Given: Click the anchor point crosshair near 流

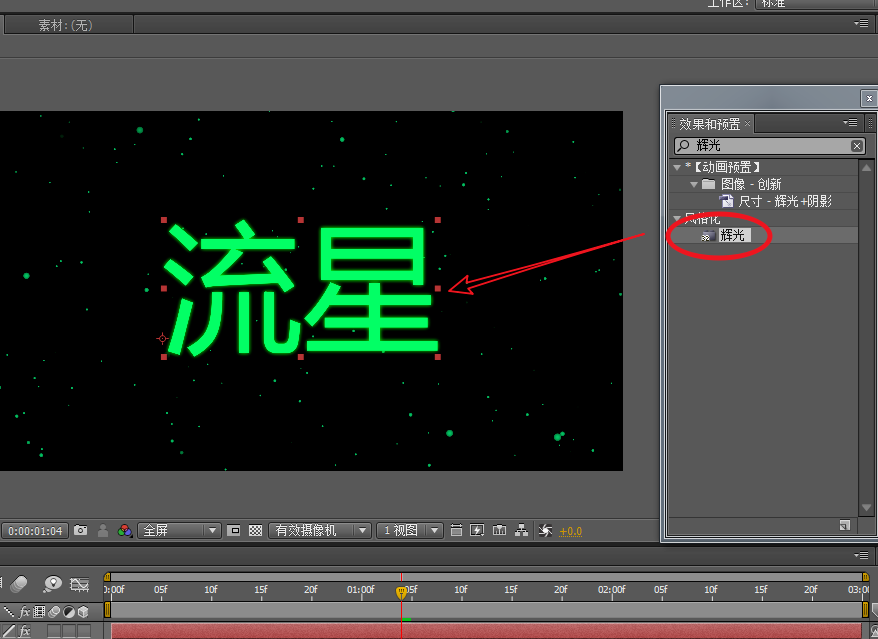Looking at the screenshot, I should [x=162, y=338].
